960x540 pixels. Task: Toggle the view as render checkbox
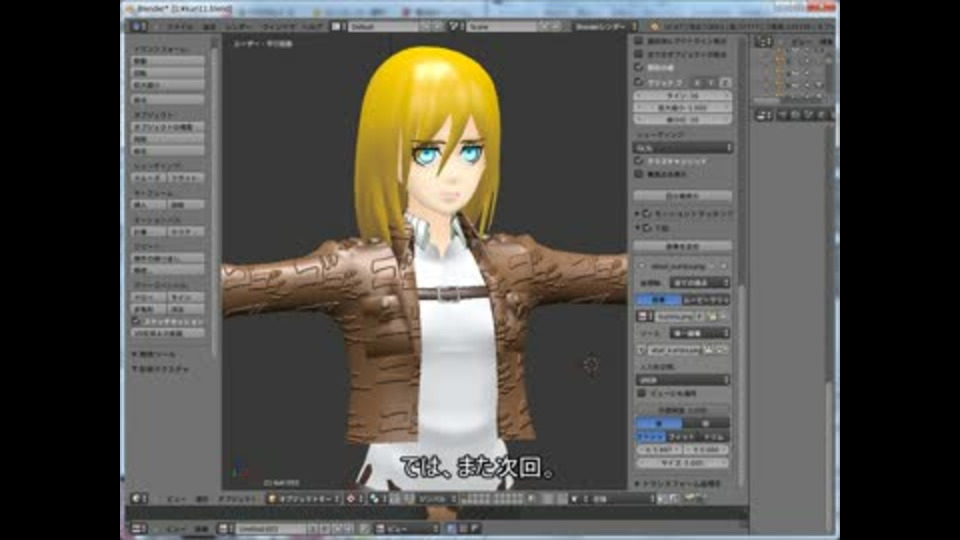[641, 393]
